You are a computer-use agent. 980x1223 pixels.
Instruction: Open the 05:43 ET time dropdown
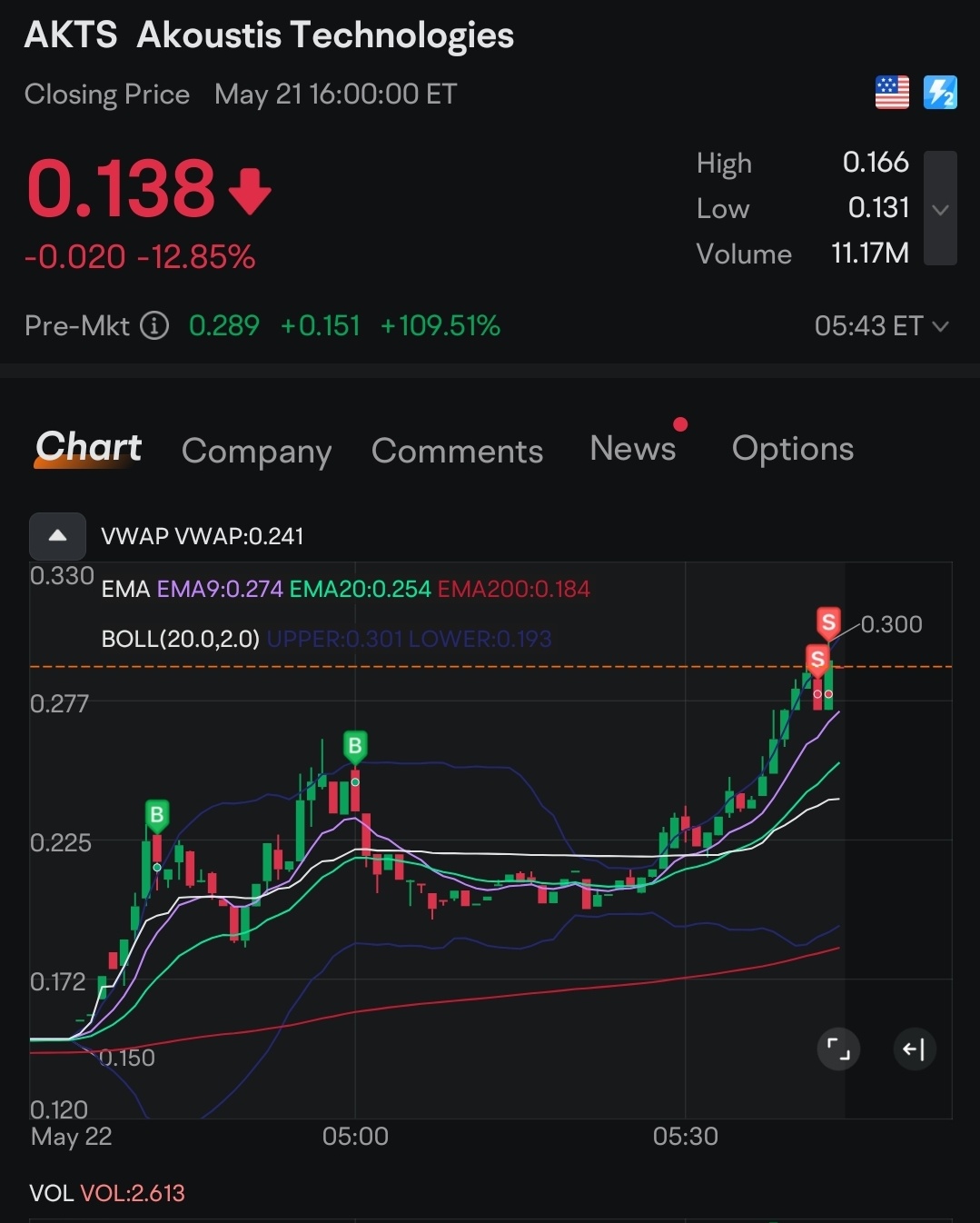(x=882, y=325)
